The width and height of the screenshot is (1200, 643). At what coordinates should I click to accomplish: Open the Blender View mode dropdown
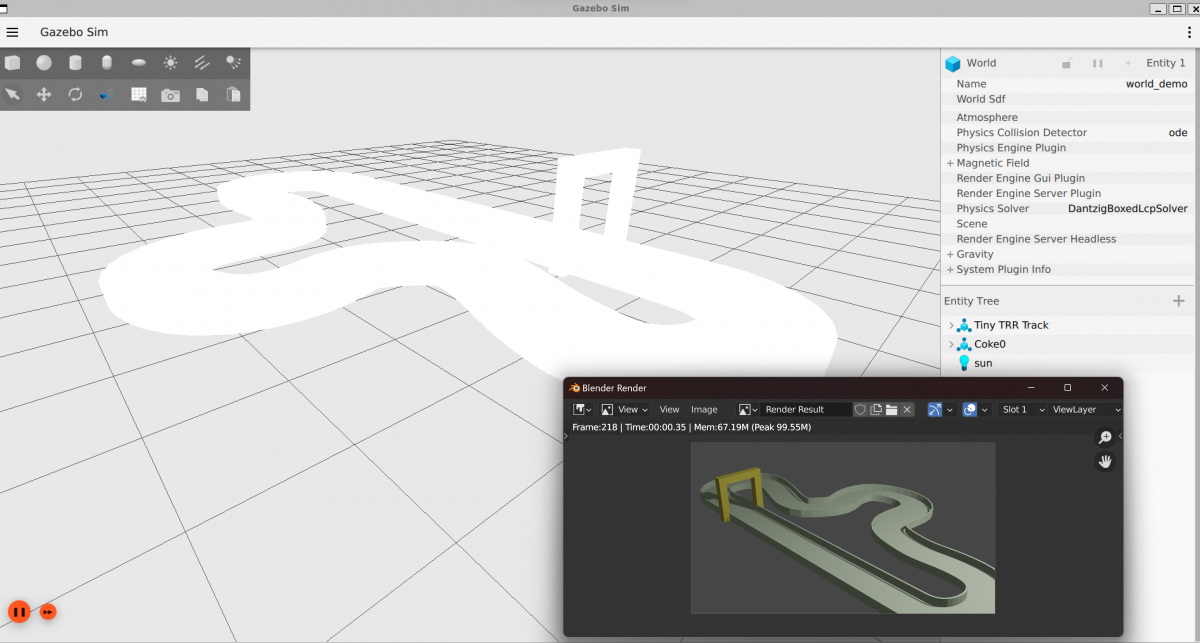click(x=625, y=409)
